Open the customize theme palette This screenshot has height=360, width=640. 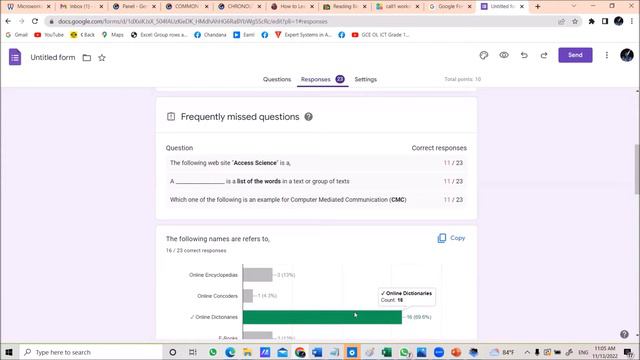(x=484, y=55)
